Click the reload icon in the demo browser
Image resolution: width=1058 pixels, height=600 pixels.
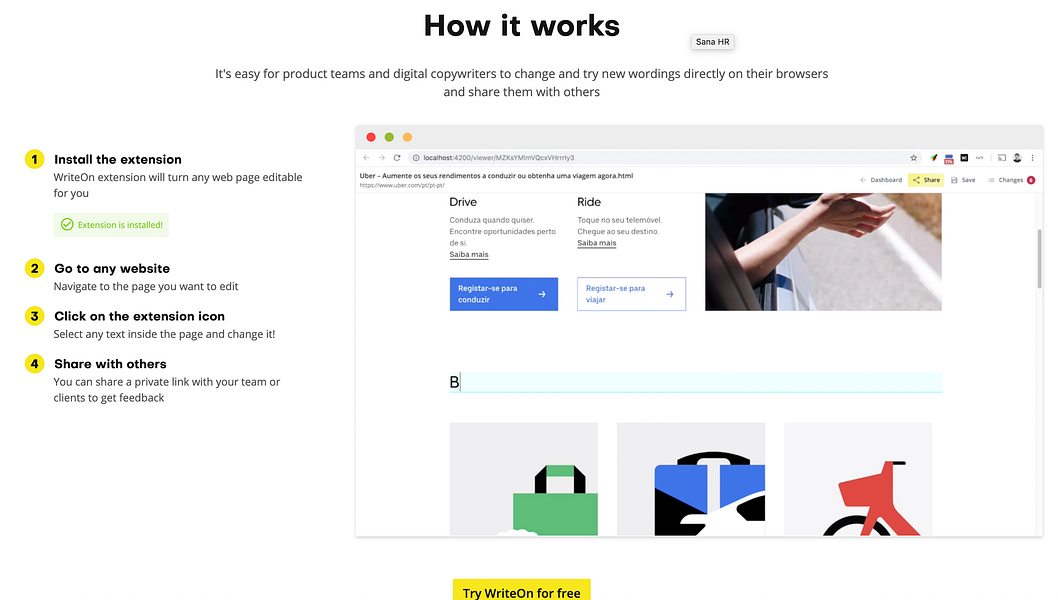397,158
